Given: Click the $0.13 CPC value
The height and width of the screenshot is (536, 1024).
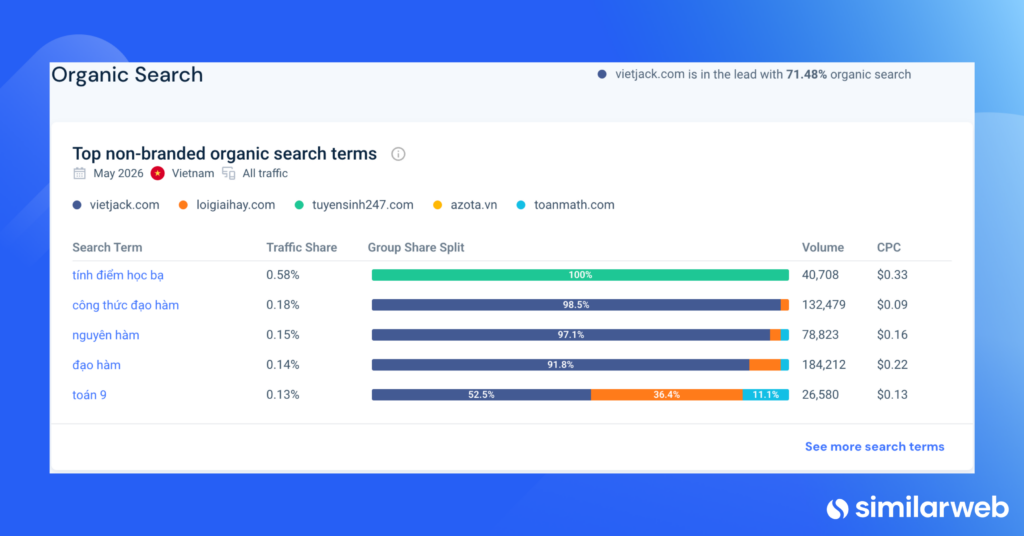Looking at the screenshot, I should [892, 395].
